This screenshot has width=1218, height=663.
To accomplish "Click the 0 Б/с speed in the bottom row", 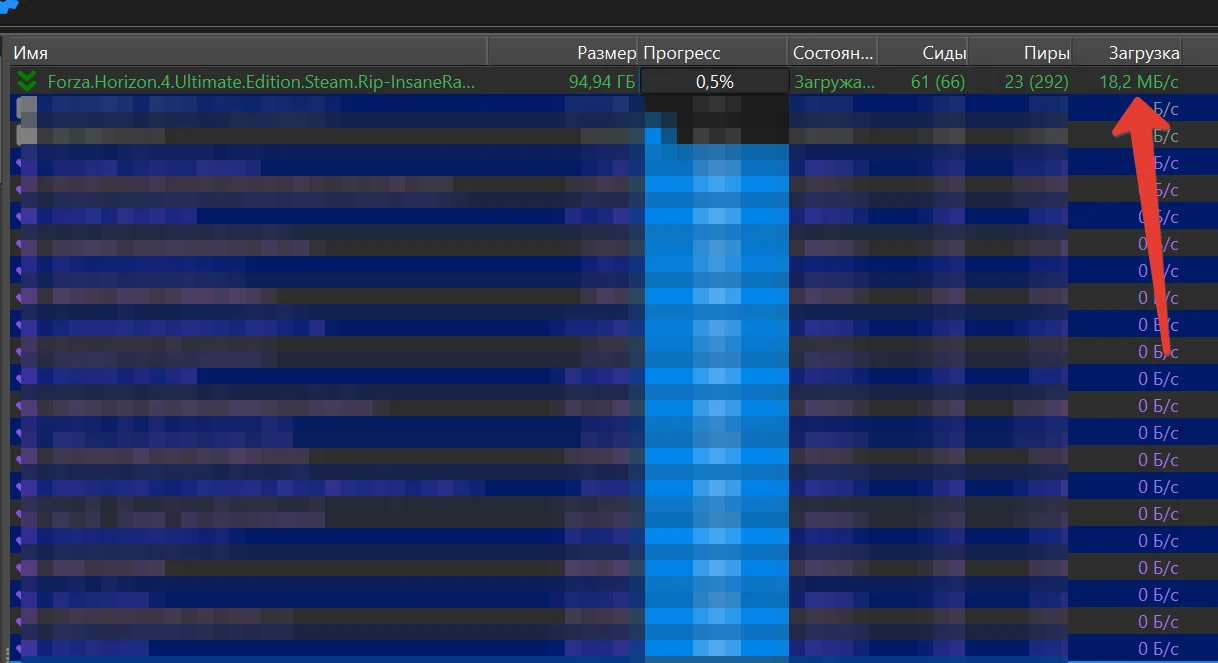I will point(1158,648).
